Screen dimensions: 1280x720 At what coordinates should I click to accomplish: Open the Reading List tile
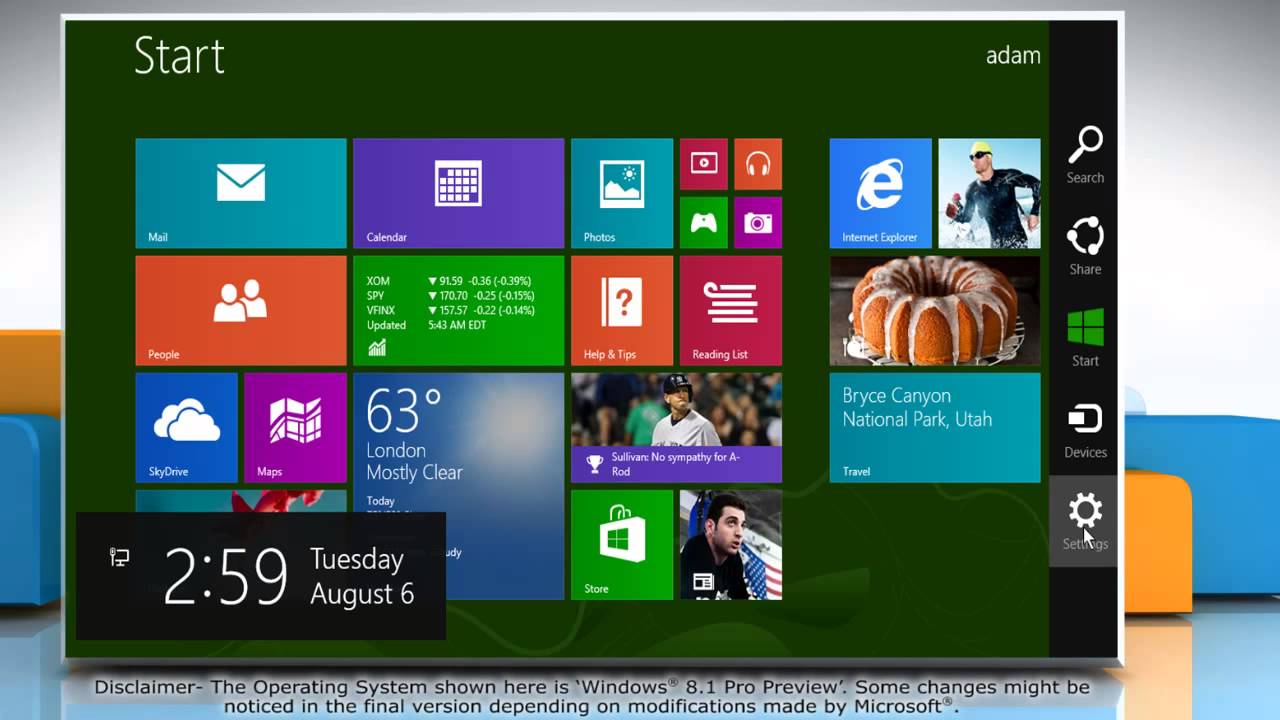pos(731,310)
